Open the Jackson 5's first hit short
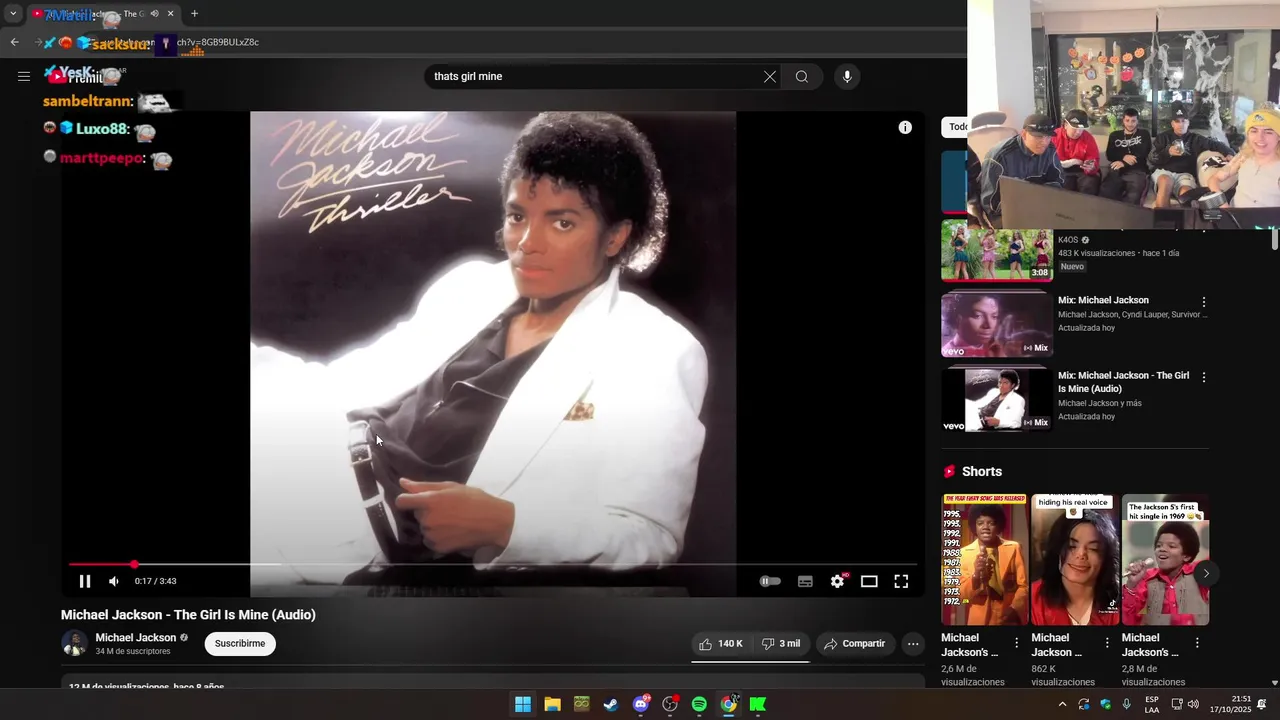1280x720 pixels. pos(1165,560)
